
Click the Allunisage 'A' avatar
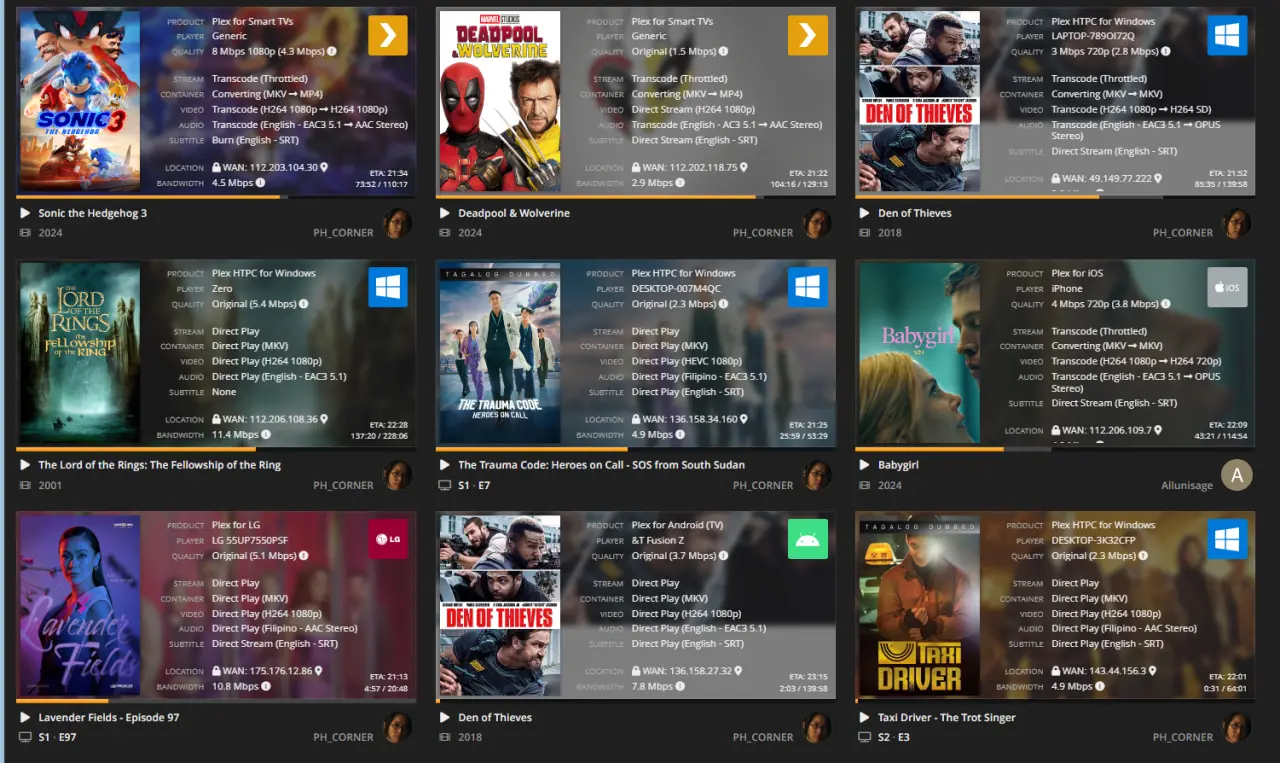click(1237, 475)
